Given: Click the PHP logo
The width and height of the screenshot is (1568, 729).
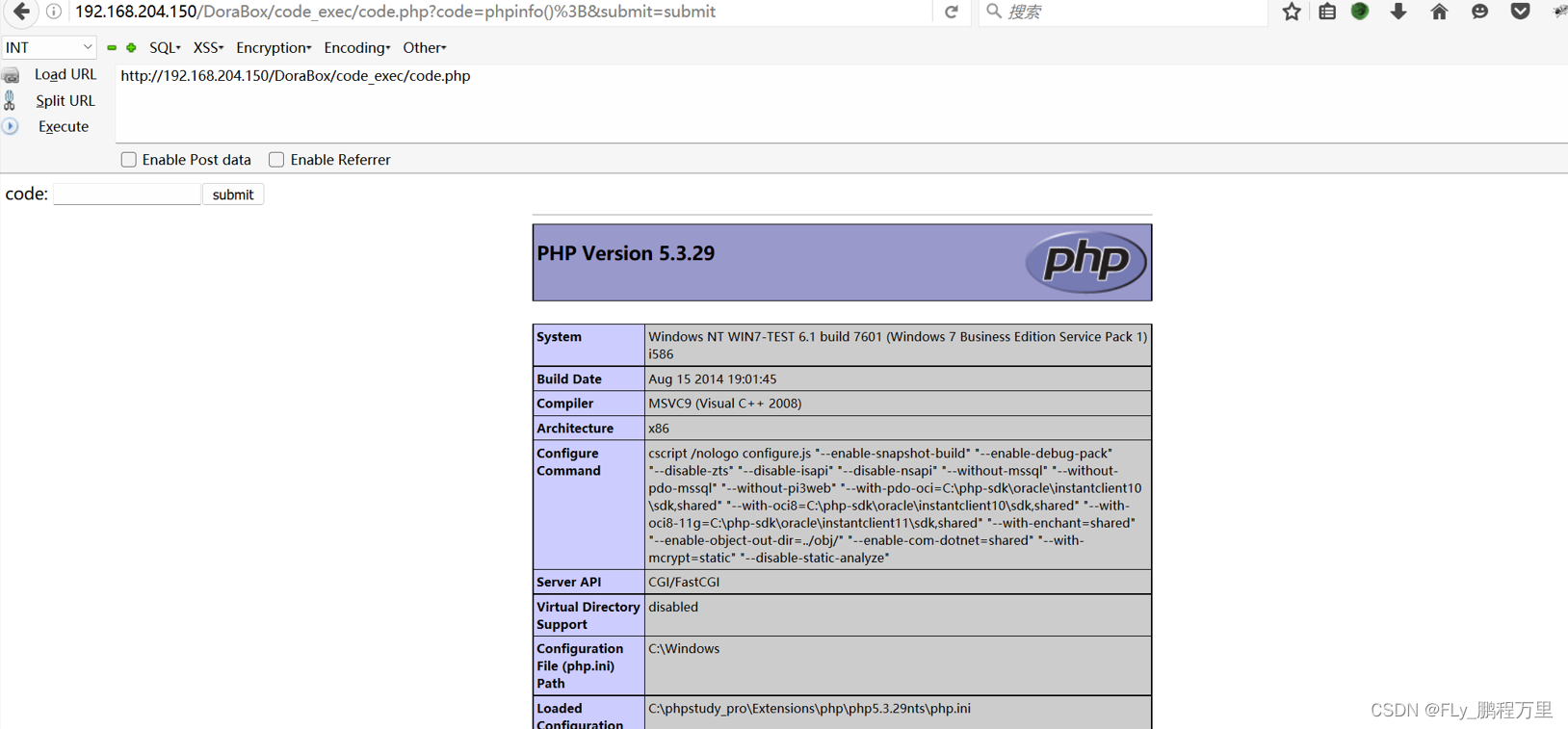Looking at the screenshot, I should tap(1085, 261).
